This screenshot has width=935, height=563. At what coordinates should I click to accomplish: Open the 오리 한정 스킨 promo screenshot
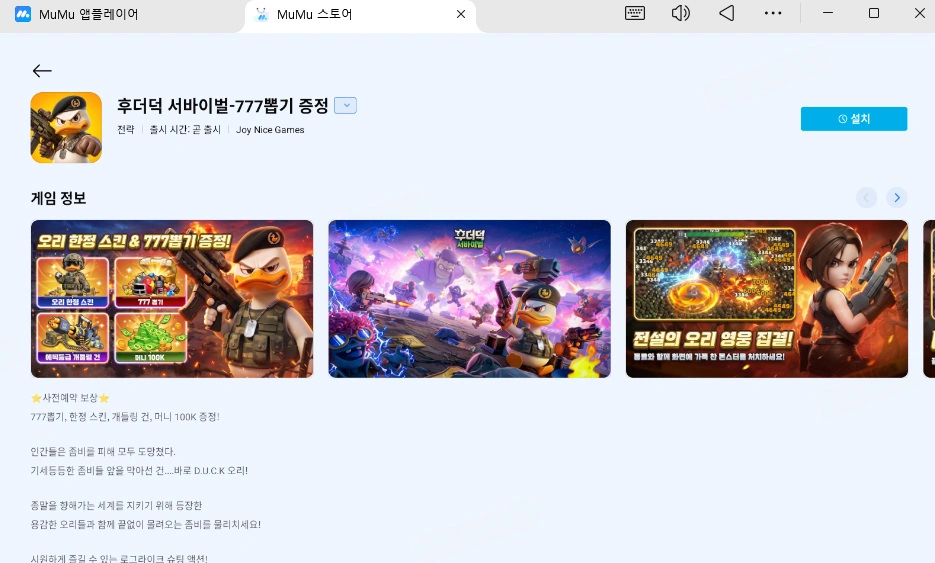point(172,299)
